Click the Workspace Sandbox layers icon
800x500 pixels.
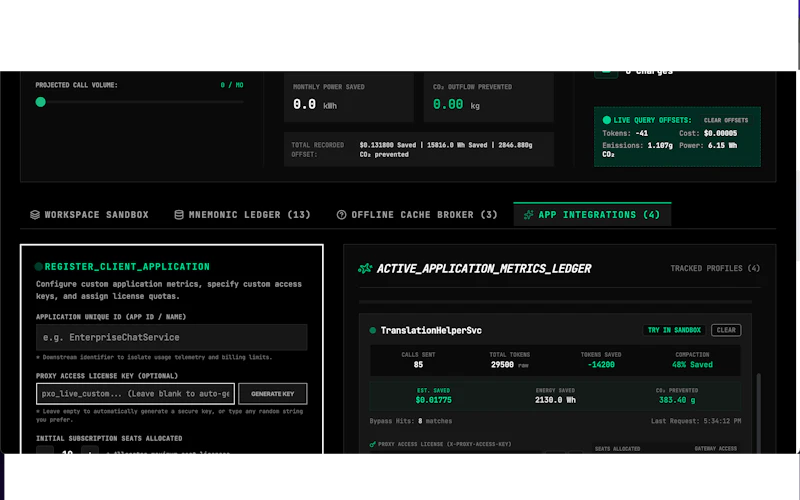tap(35, 215)
